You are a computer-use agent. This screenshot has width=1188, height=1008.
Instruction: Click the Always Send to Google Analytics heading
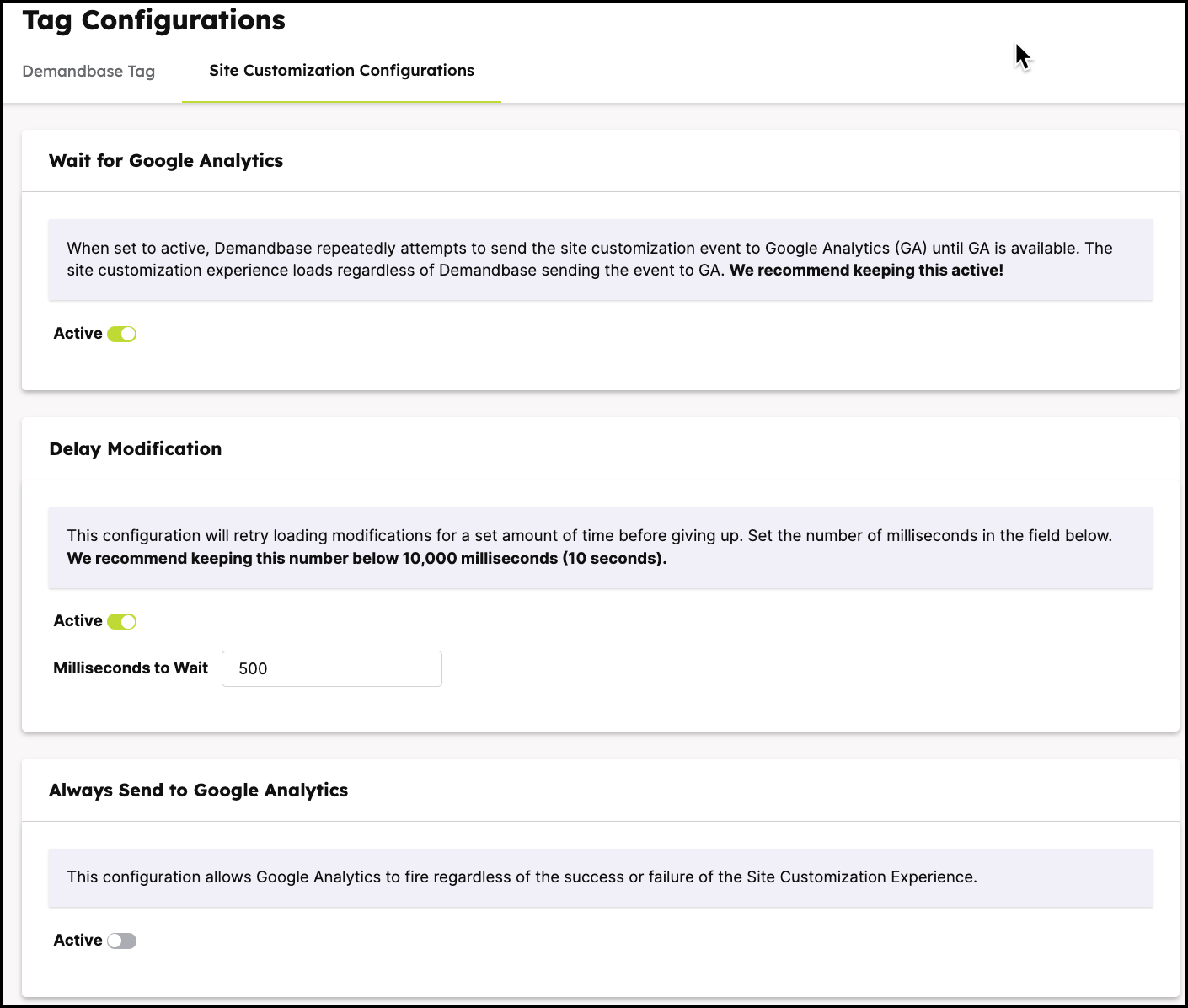[199, 791]
